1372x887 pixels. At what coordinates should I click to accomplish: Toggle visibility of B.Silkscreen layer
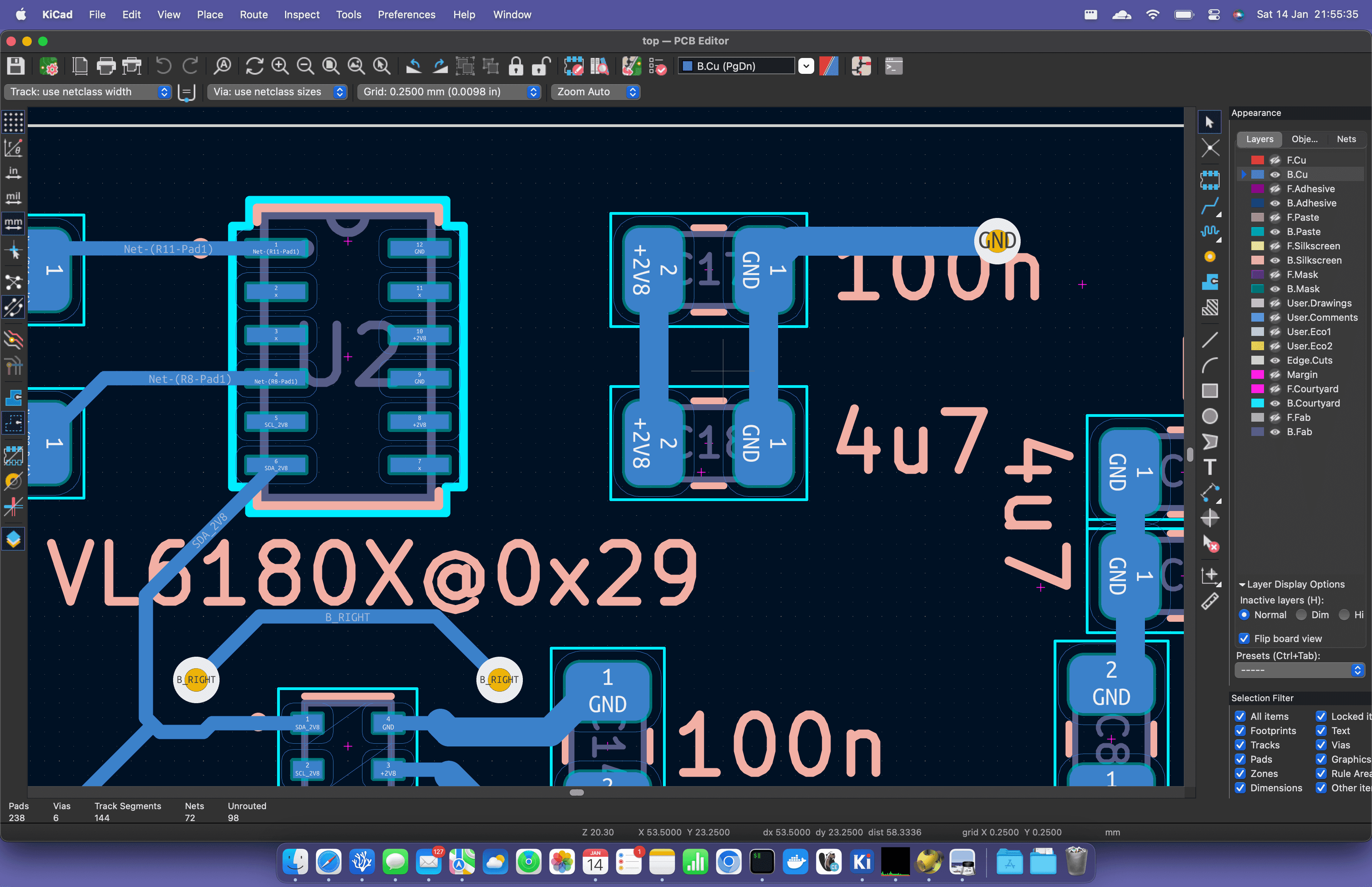1275,260
